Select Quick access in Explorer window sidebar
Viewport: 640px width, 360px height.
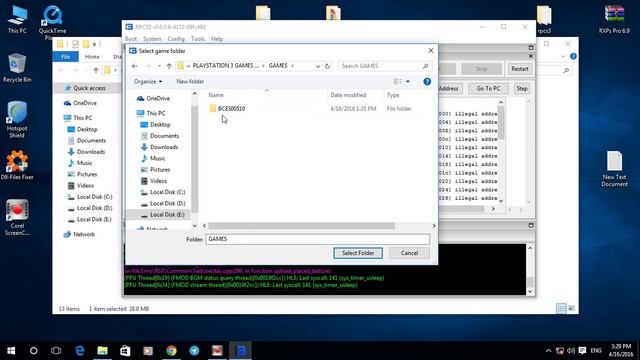click(89, 88)
